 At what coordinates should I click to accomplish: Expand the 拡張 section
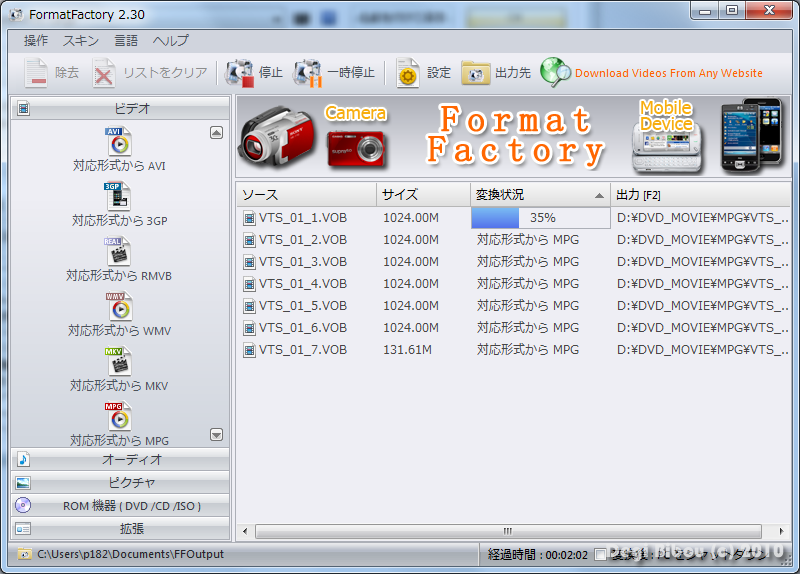120,529
